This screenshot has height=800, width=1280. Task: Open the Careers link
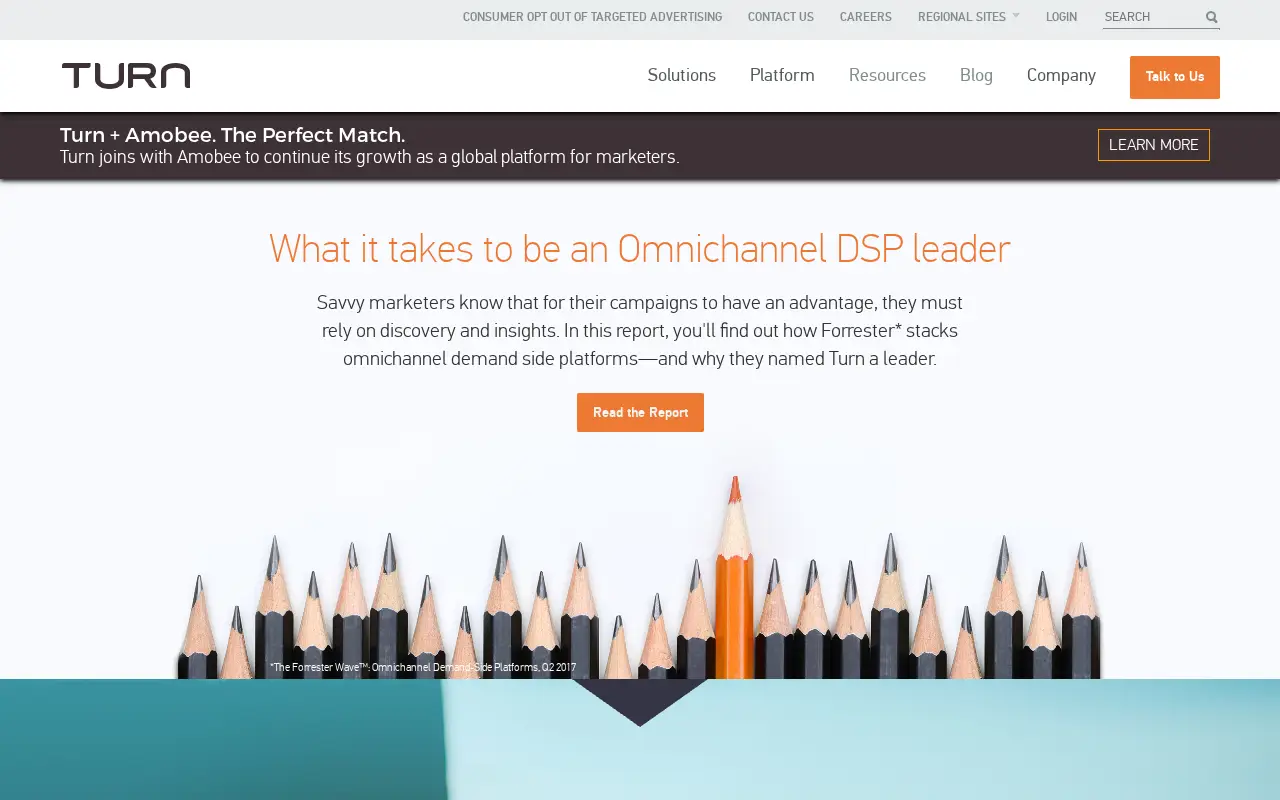coord(866,17)
